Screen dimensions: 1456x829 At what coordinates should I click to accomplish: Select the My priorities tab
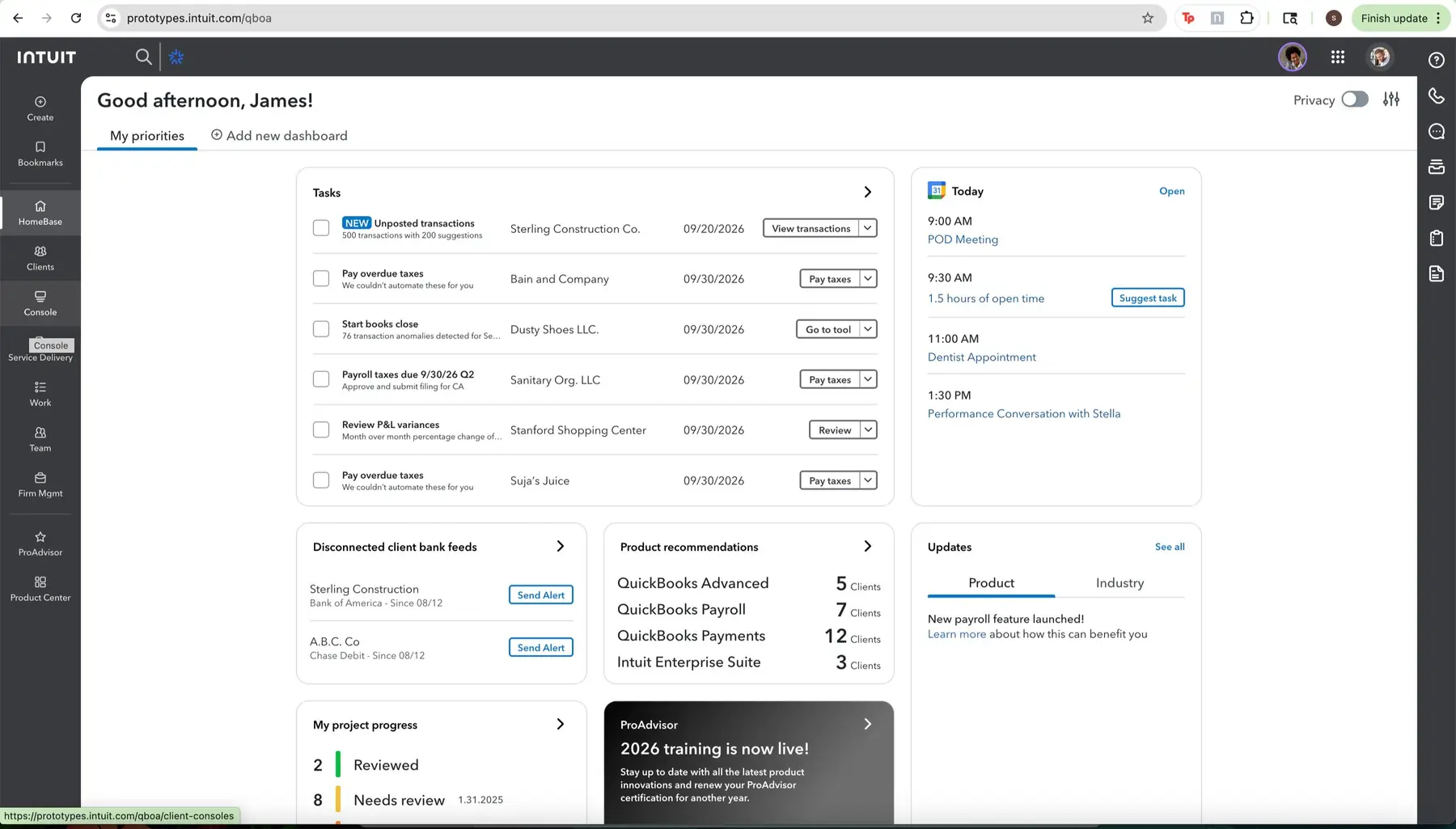click(x=147, y=136)
